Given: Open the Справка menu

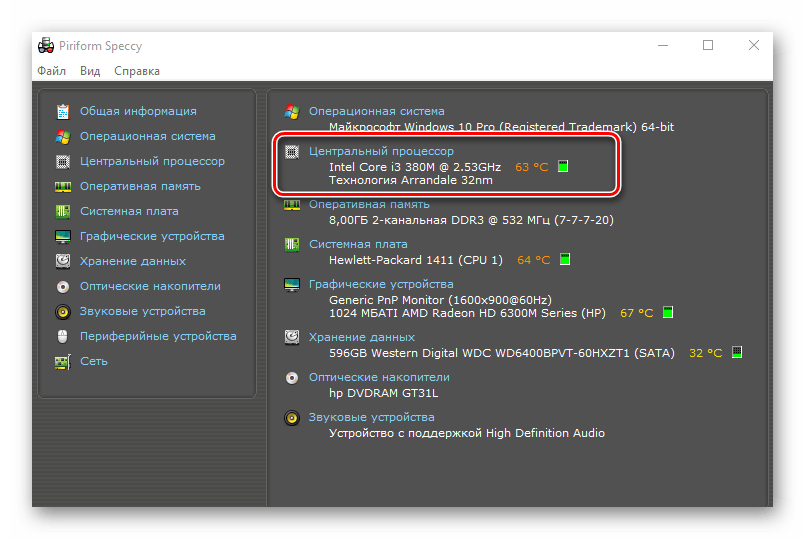Looking at the screenshot, I should click(137, 71).
